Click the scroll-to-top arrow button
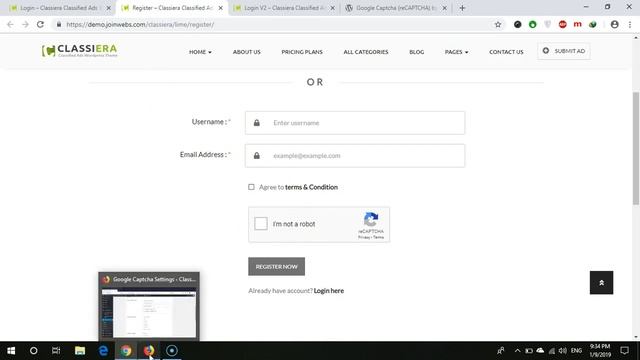This screenshot has width=640, height=360. (601, 282)
